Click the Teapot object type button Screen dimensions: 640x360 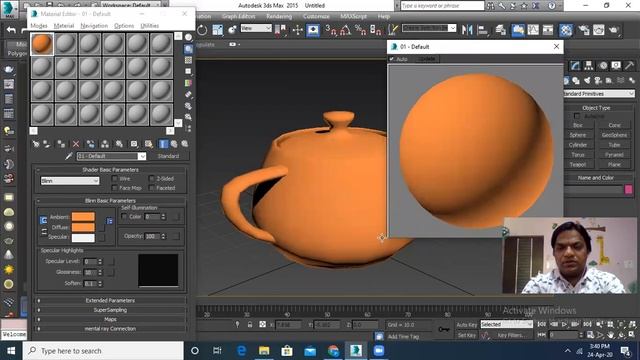coord(578,164)
